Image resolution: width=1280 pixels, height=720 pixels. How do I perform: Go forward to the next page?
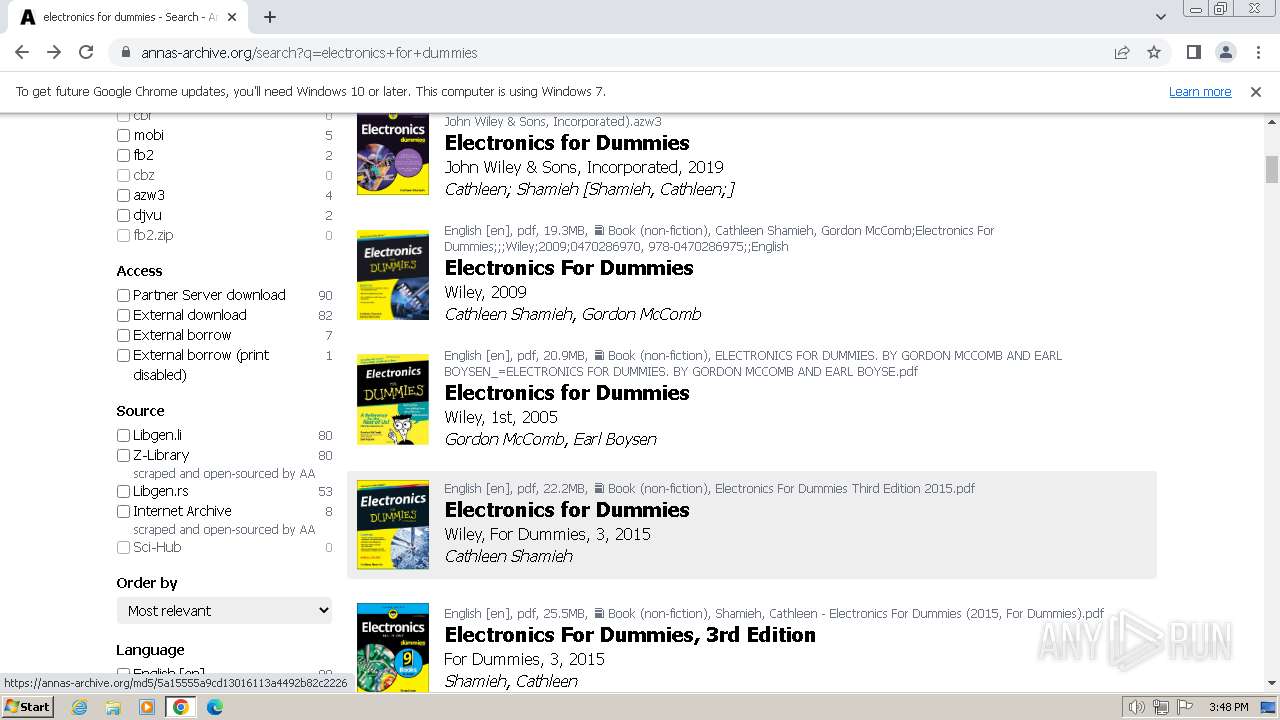click(54, 52)
